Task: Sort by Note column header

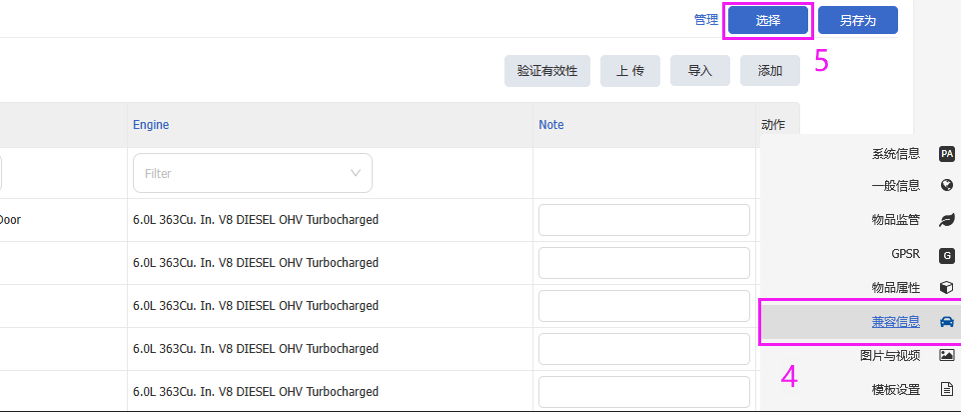Action: [x=551, y=124]
